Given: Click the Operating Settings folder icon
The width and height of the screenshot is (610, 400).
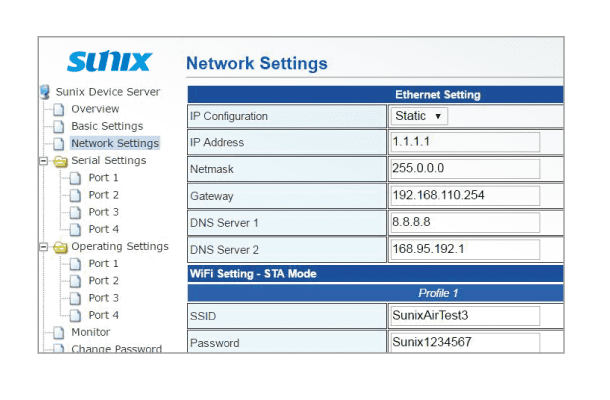Looking at the screenshot, I should (x=60, y=247).
